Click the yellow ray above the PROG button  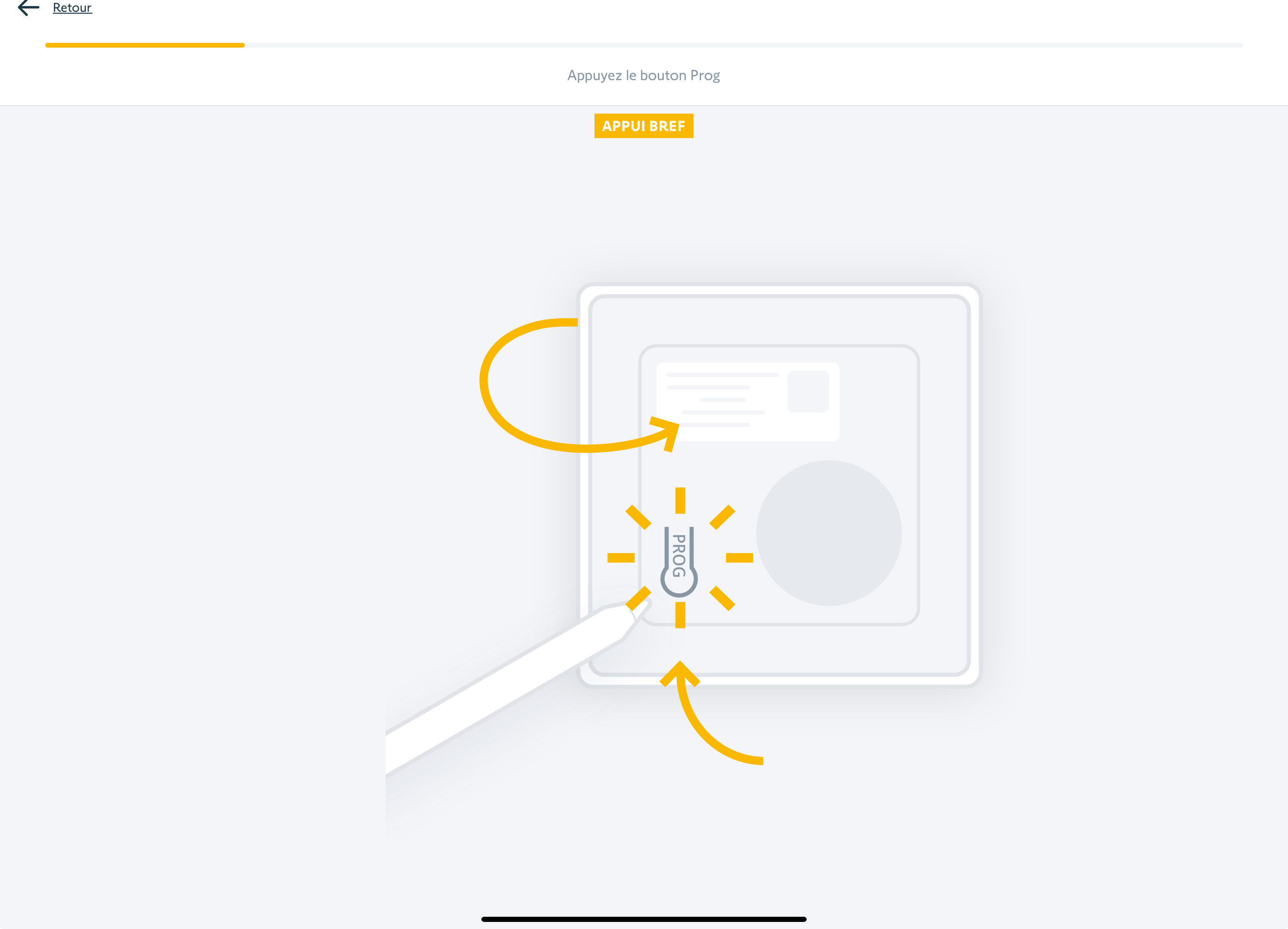(680, 500)
